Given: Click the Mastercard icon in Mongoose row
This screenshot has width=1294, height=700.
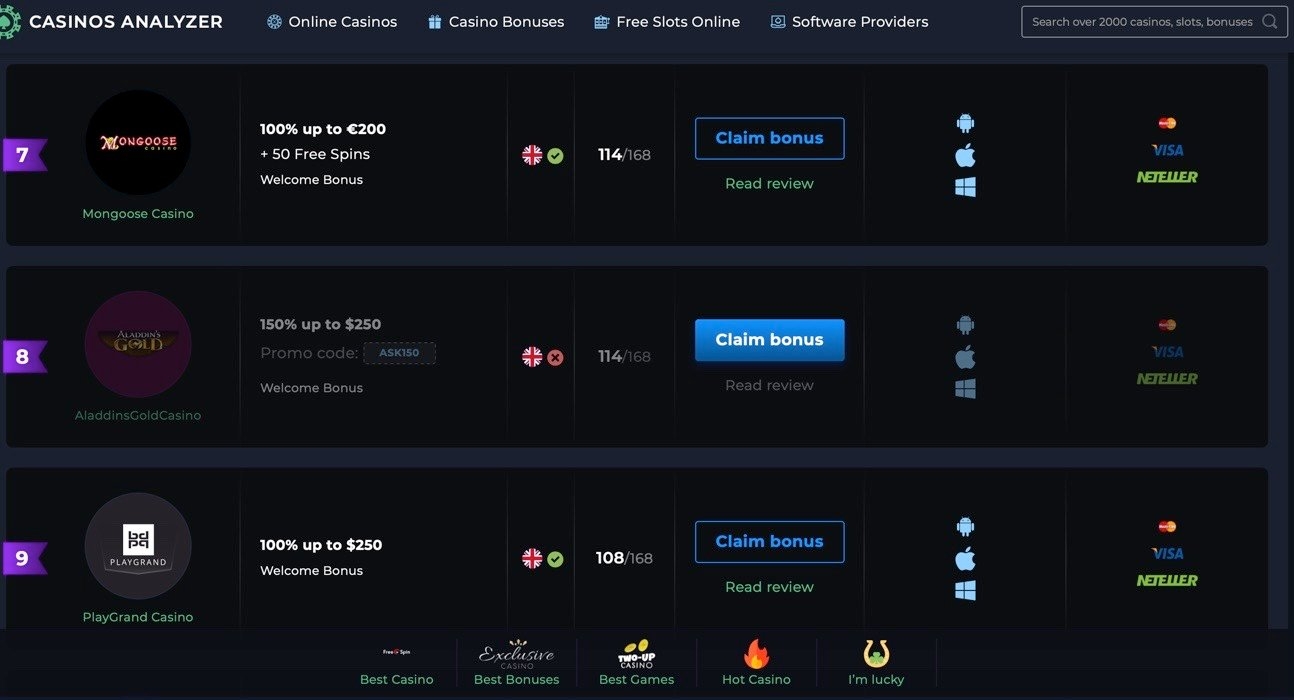Looking at the screenshot, I should (x=1167, y=123).
